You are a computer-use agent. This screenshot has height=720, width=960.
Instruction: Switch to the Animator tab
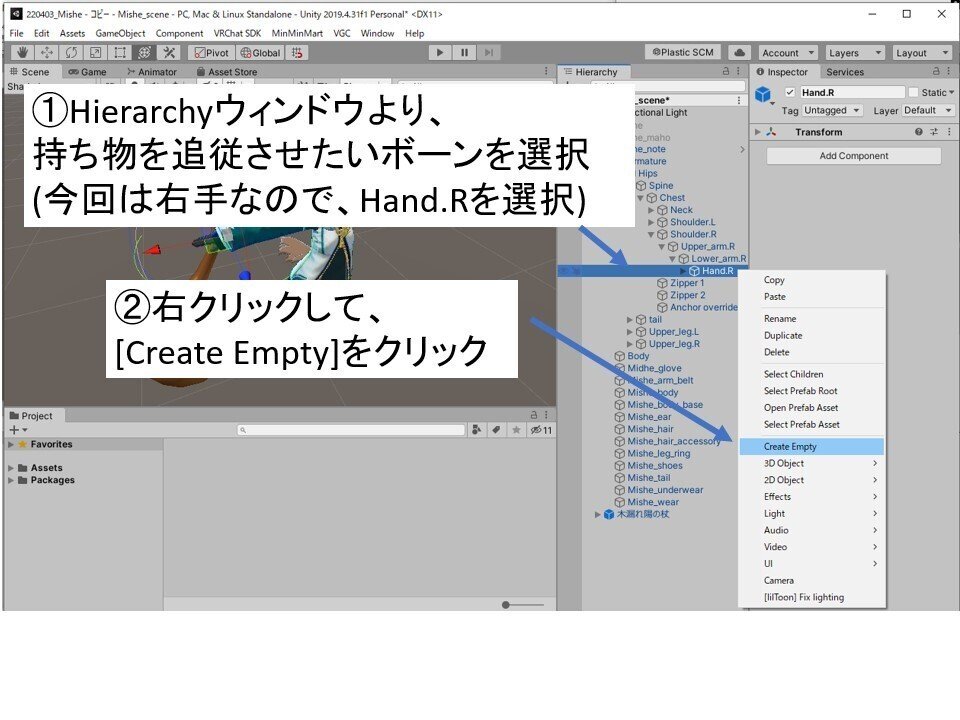[152, 72]
